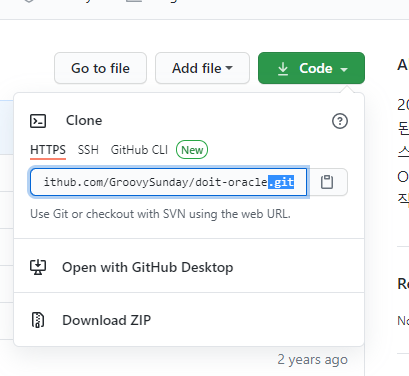Choose Download ZIP
This screenshot has height=376, width=409.
tap(189, 320)
